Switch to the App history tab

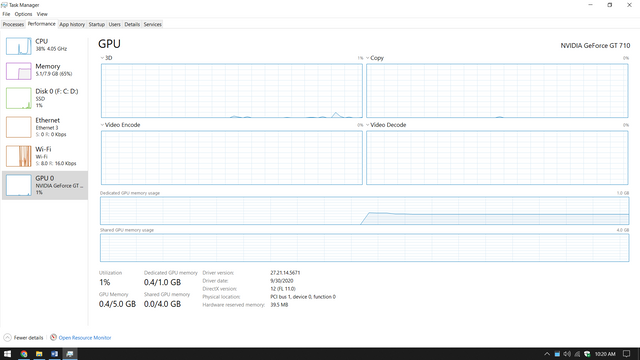pyautogui.click(x=72, y=24)
